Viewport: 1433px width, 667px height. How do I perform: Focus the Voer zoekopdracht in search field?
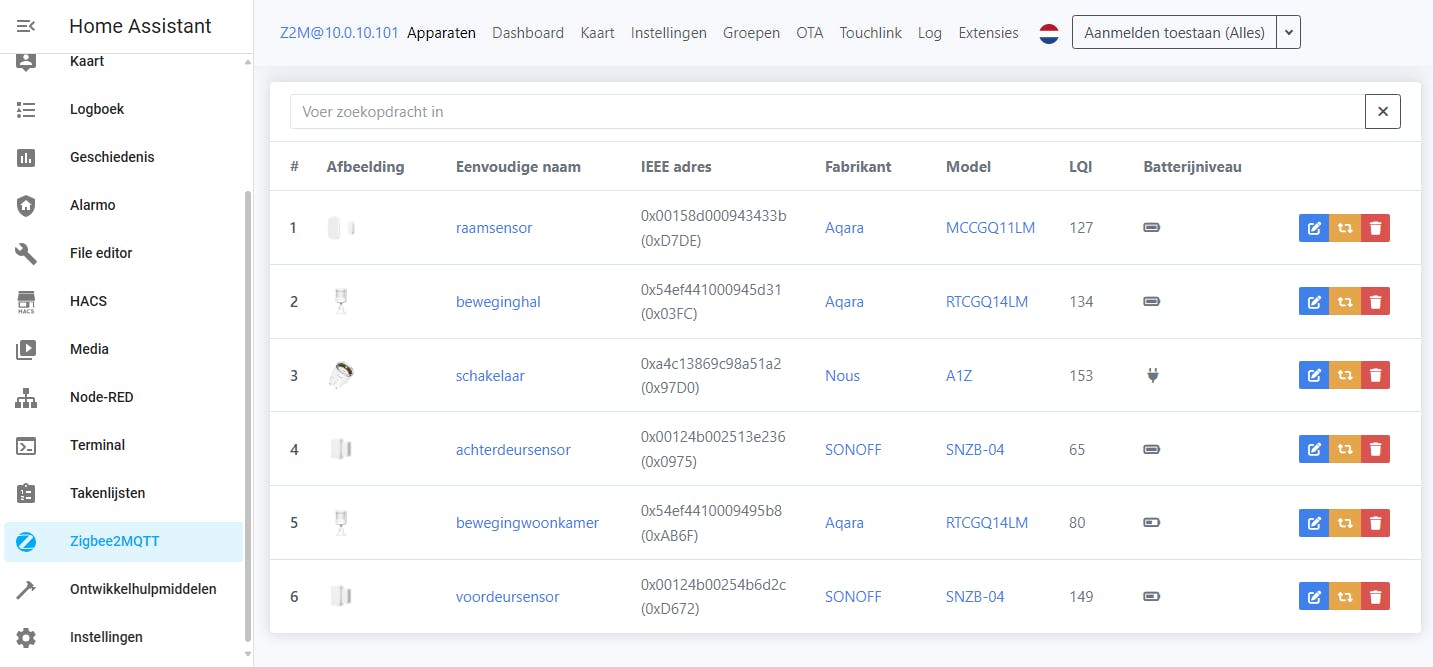click(827, 112)
